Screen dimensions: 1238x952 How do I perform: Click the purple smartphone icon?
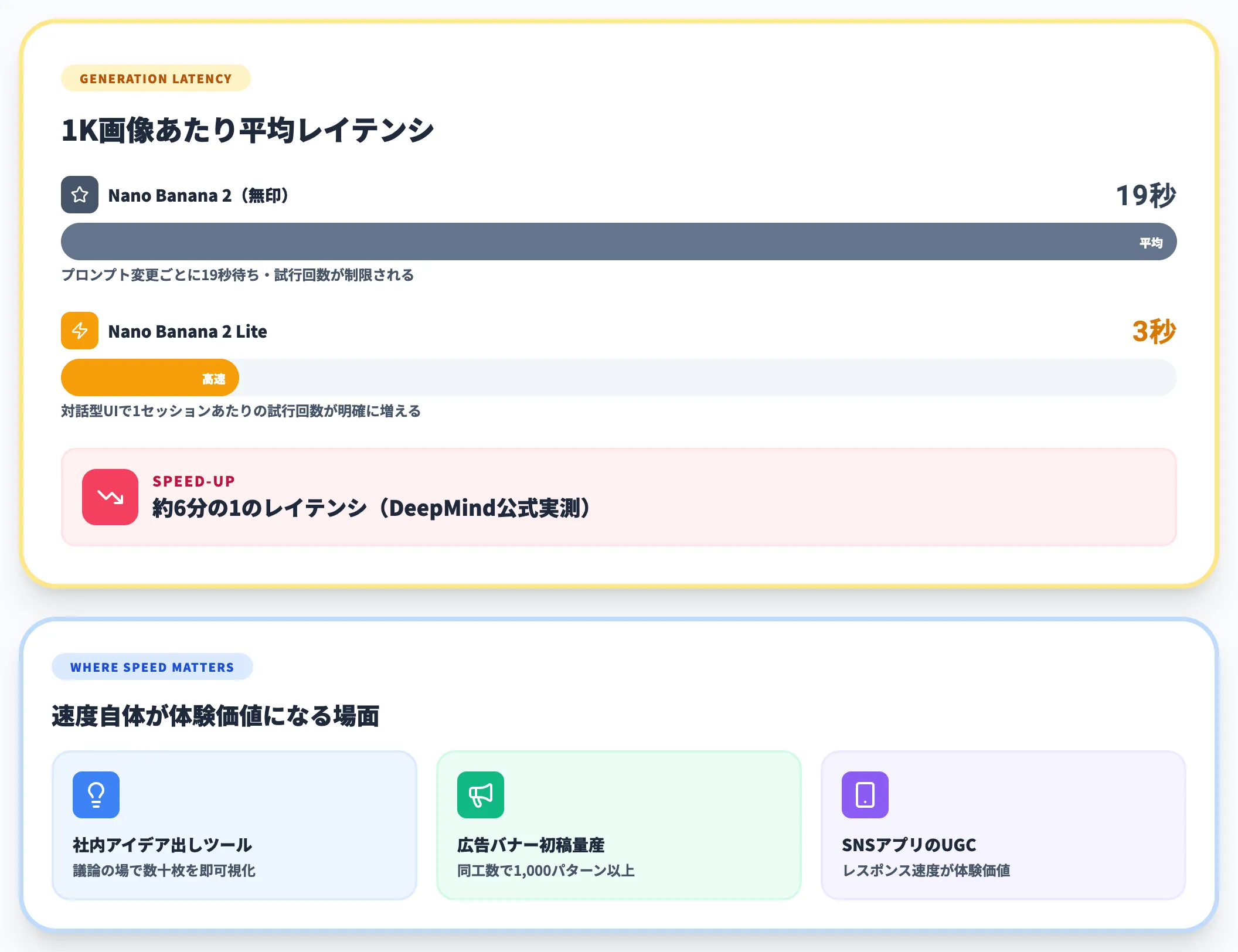click(x=865, y=795)
